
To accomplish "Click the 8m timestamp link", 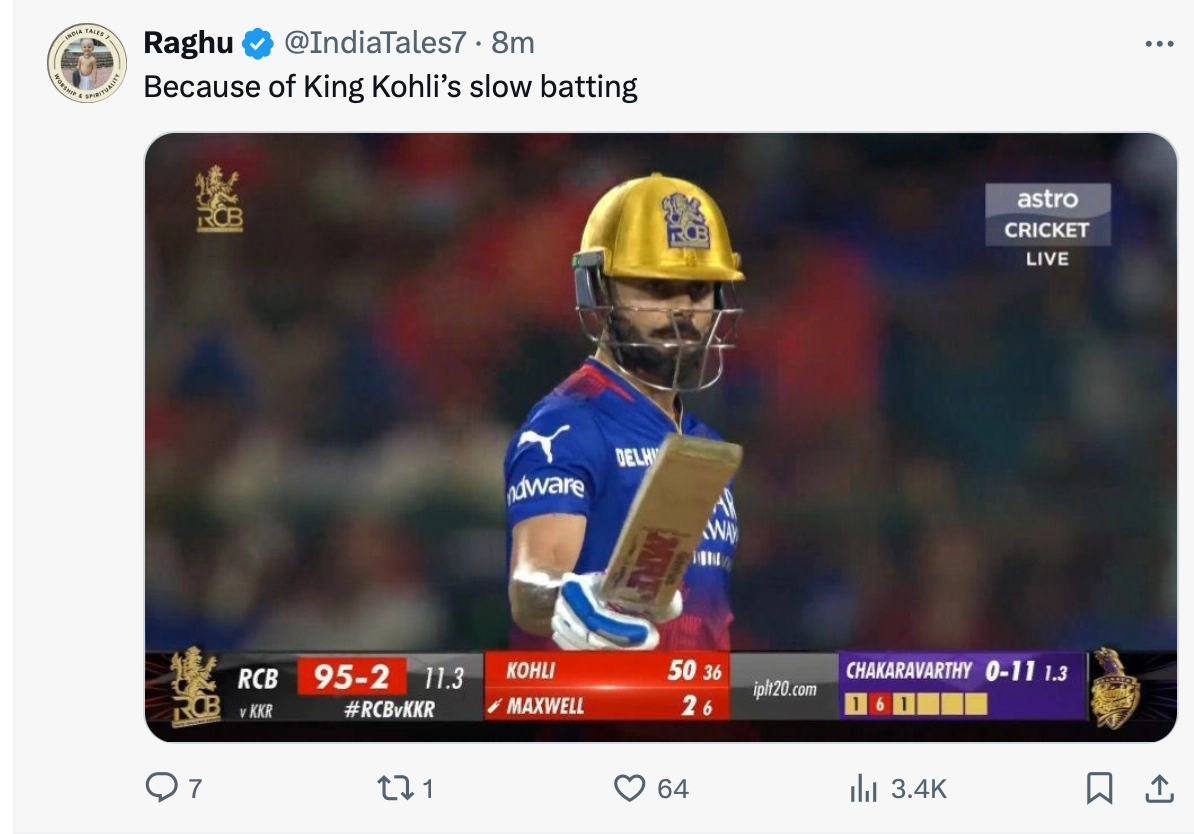I will (x=513, y=43).
